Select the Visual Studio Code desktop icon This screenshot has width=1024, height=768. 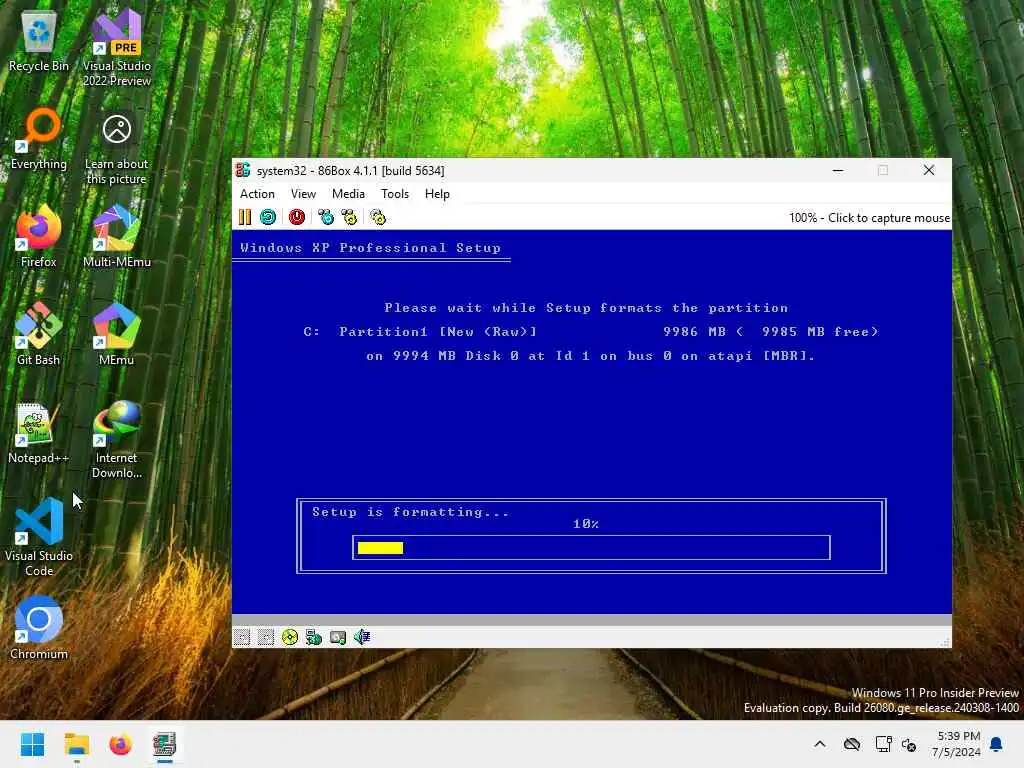tap(39, 537)
